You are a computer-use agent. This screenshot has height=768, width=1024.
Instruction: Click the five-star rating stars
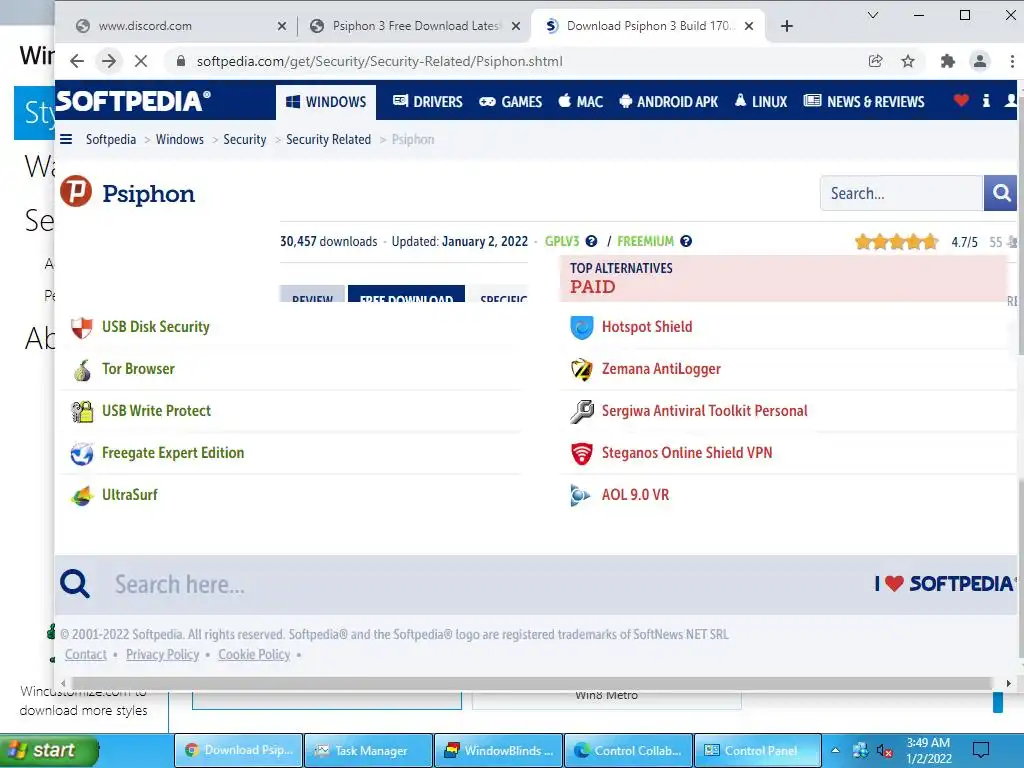897,242
